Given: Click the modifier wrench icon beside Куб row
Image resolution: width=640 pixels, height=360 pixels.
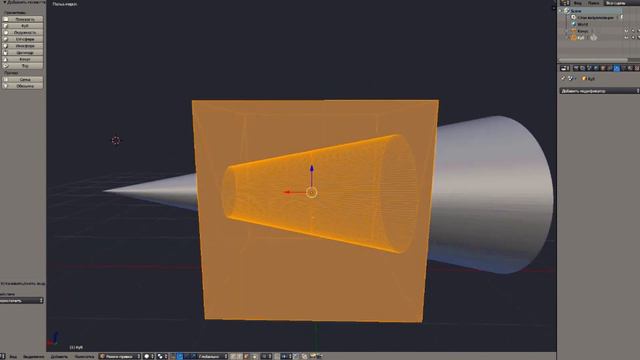Looking at the screenshot, I should (593, 38).
